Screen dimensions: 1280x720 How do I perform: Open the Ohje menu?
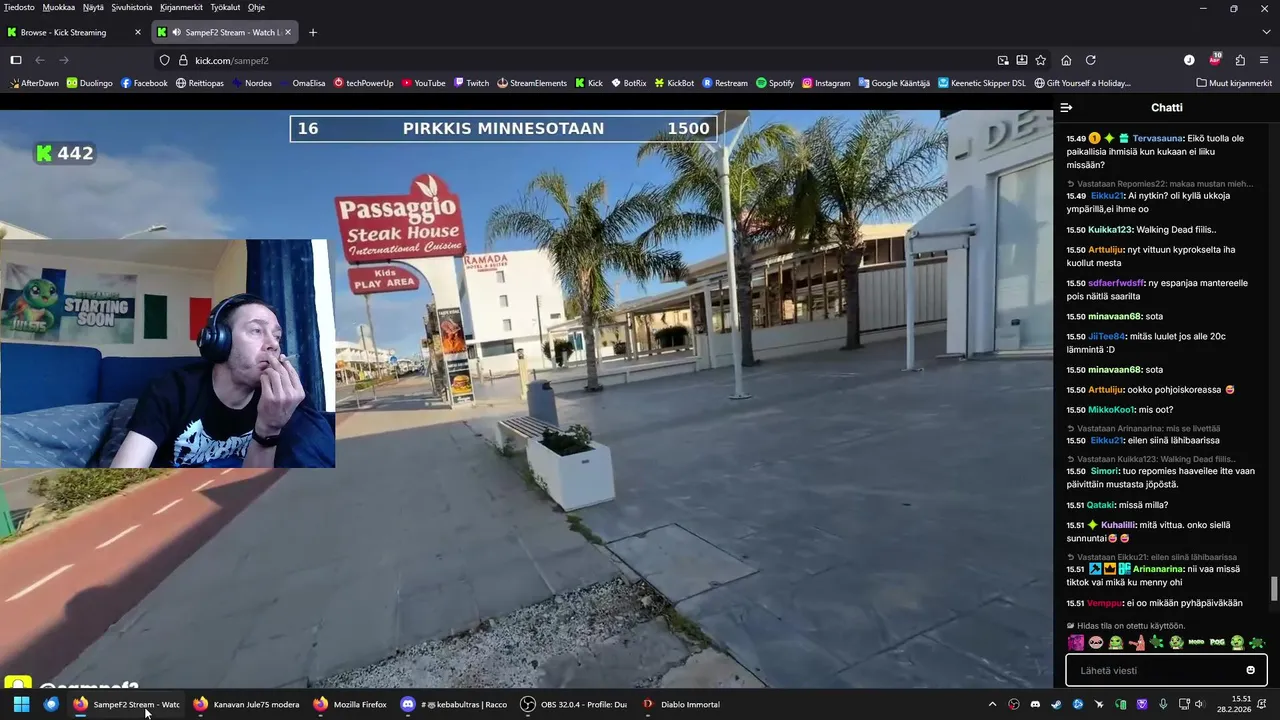click(256, 7)
